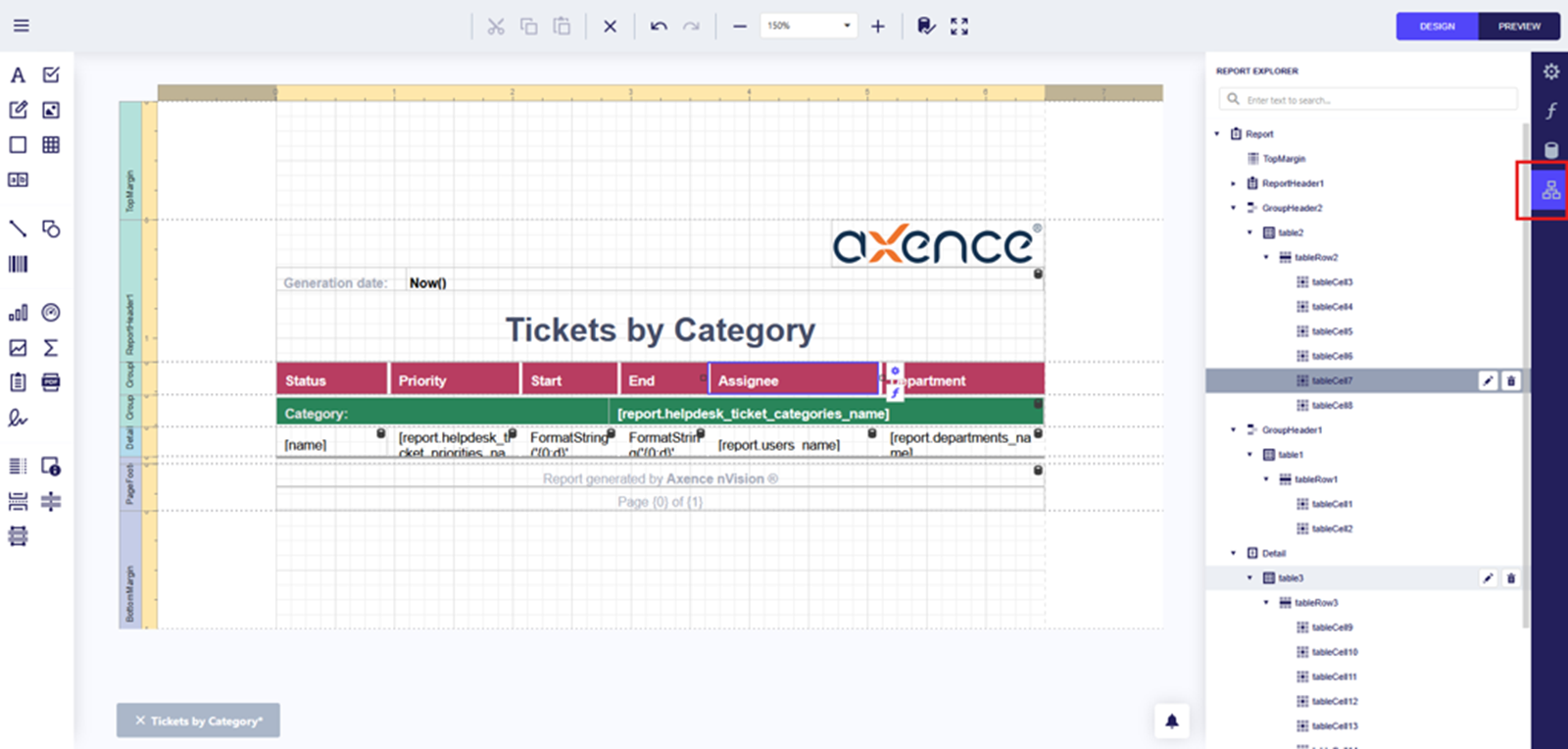The image size is (1568, 749).
Task: Click the Undo arrow in the toolbar
Action: [659, 26]
